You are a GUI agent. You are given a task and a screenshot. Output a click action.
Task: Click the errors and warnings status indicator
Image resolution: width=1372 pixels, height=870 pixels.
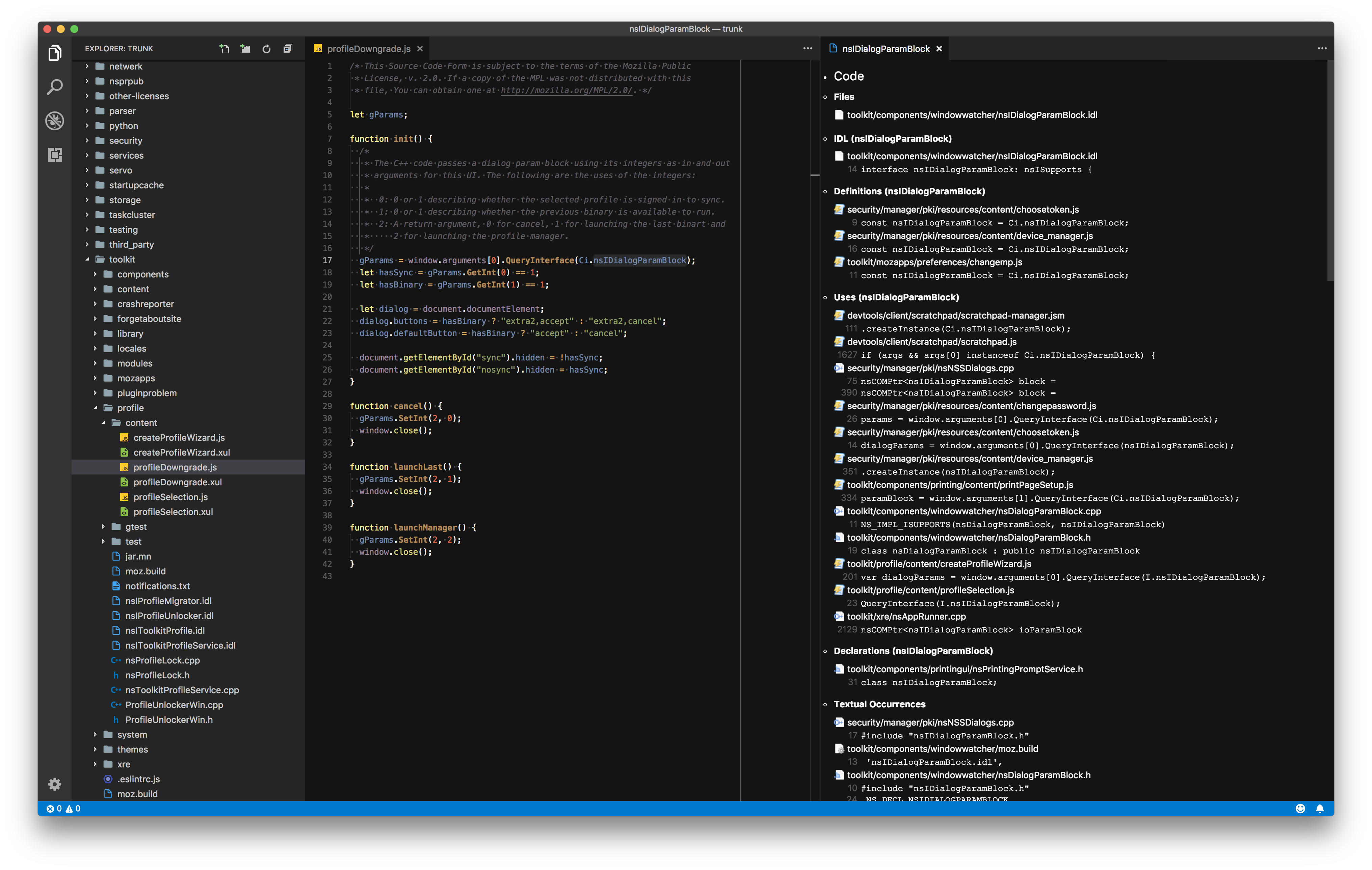coord(64,809)
